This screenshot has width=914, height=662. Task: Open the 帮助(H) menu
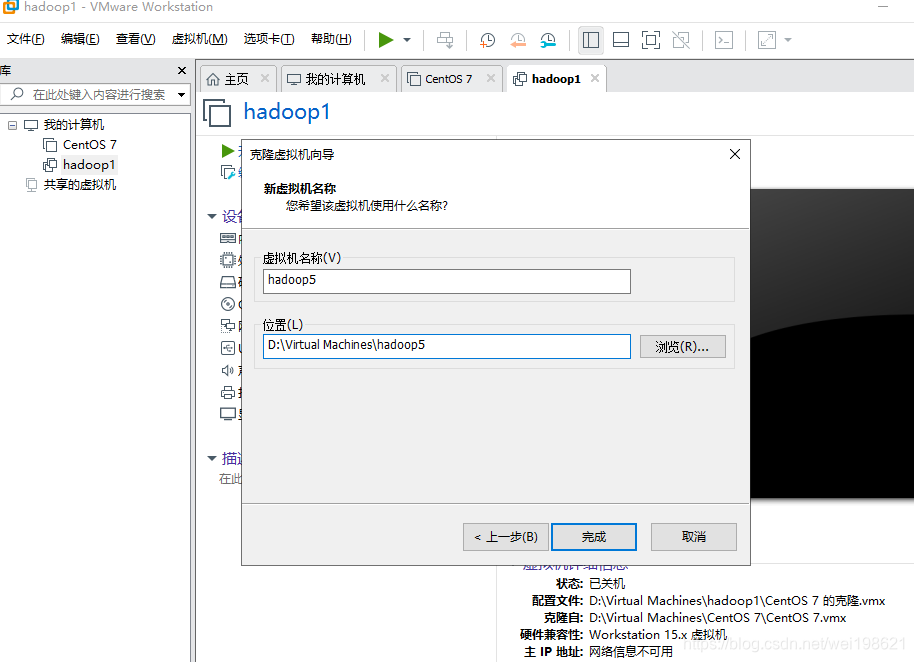[x=331, y=39]
